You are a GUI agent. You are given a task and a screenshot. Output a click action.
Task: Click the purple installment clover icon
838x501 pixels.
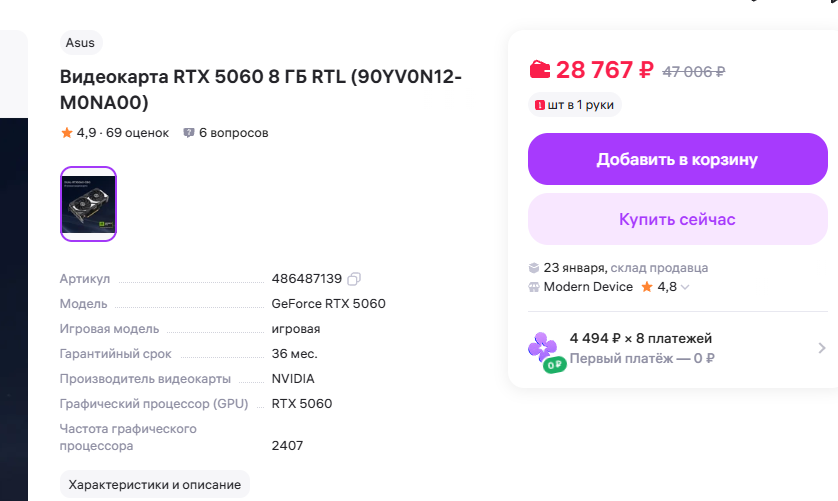point(543,348)
